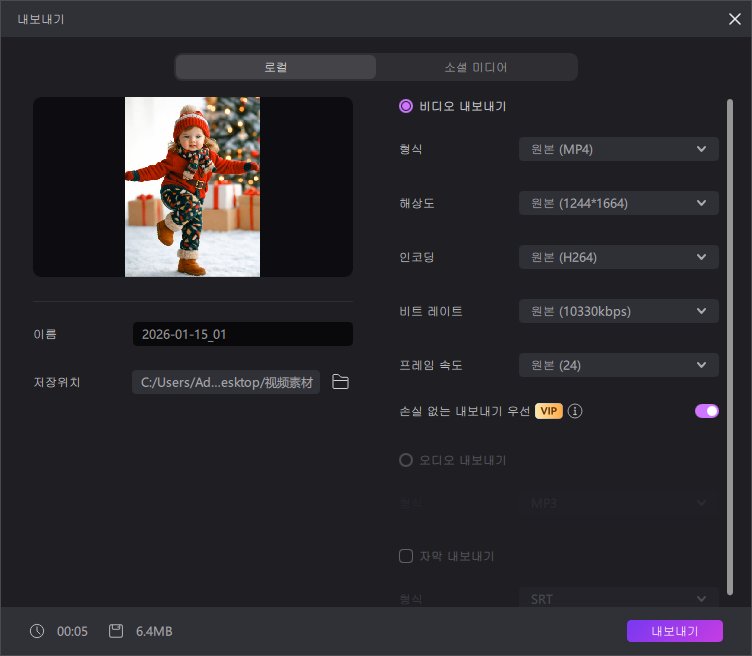The height and width of the screenshot is (656, 752).
Task: Switch to the 소셜 미디어 tab
Action: coord(476,67)
